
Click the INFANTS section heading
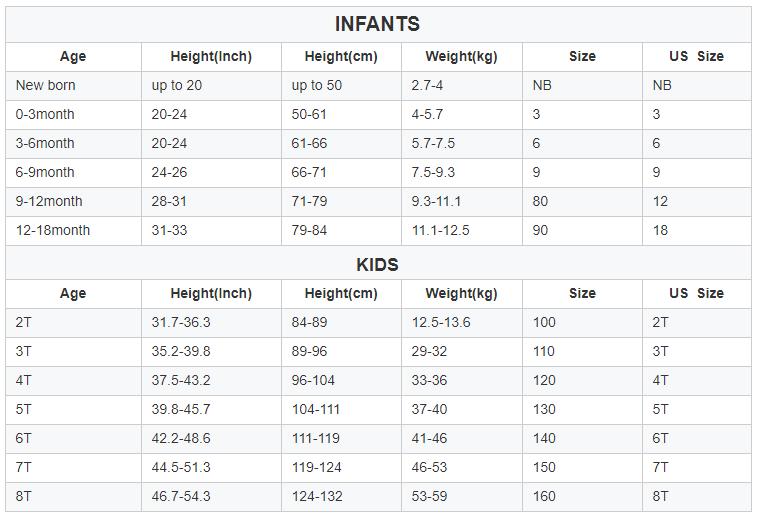tap(377, 25)
